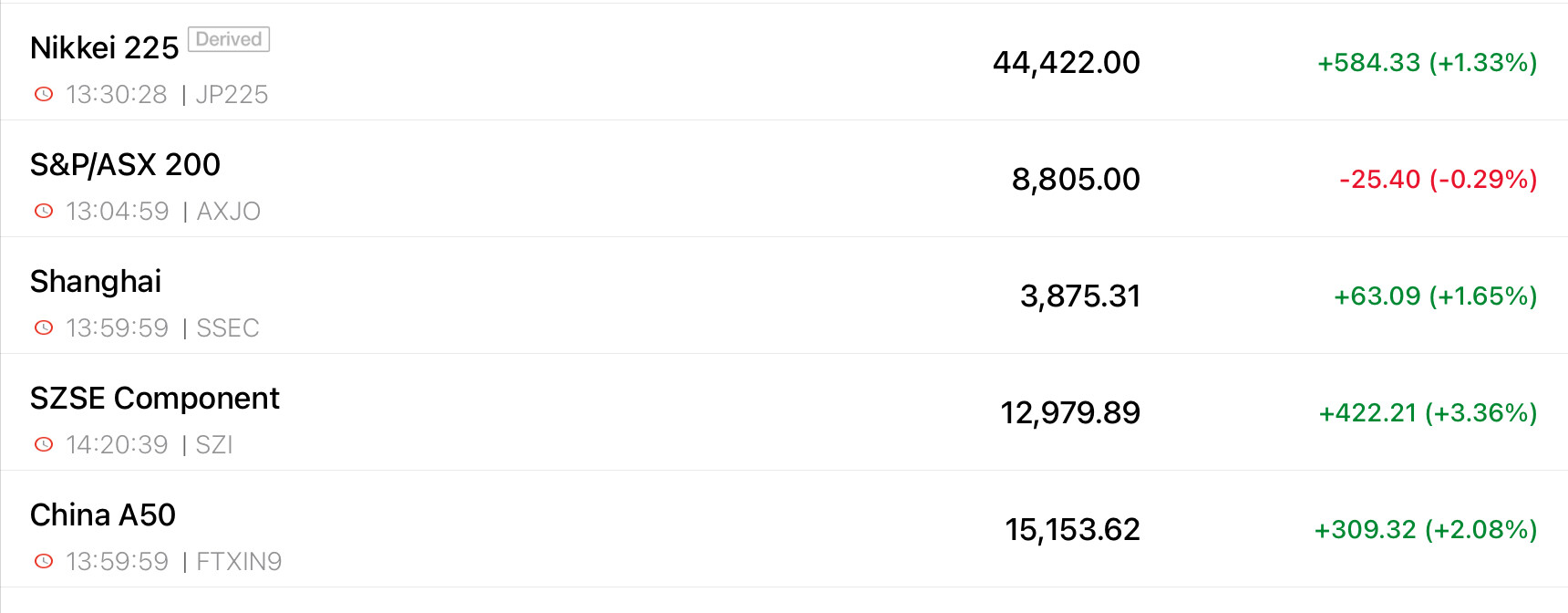The image size is (1568, 613).
Task: Click the SZSE change +422.21 (+3.36%)
Action: (x=1428, y=412)
